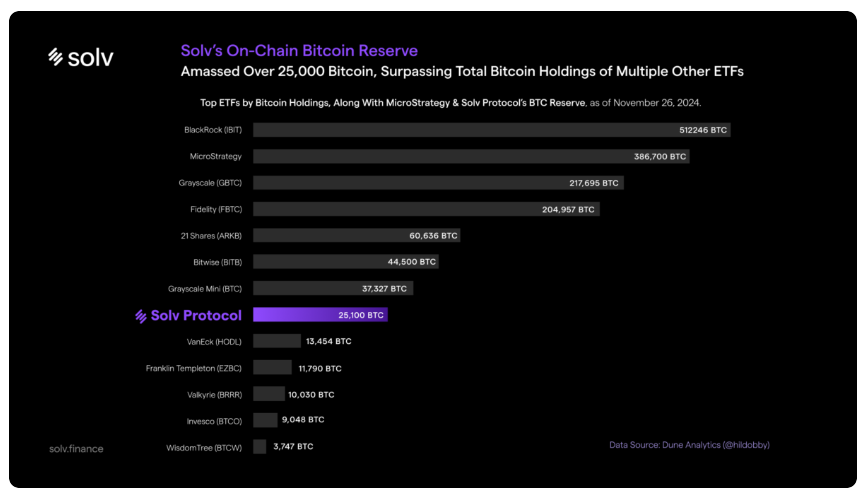Click the Invesco (BTCO) label
The height and width of the screenshot is (496, 867).
(214, 420)
